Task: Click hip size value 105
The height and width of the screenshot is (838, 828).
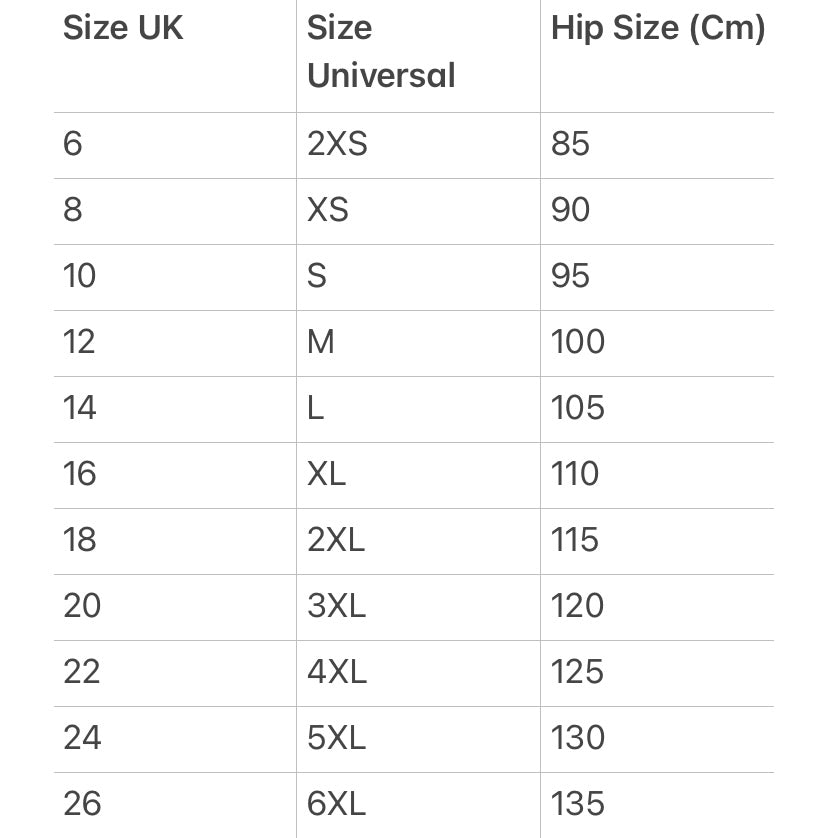Action: (577, 408)
